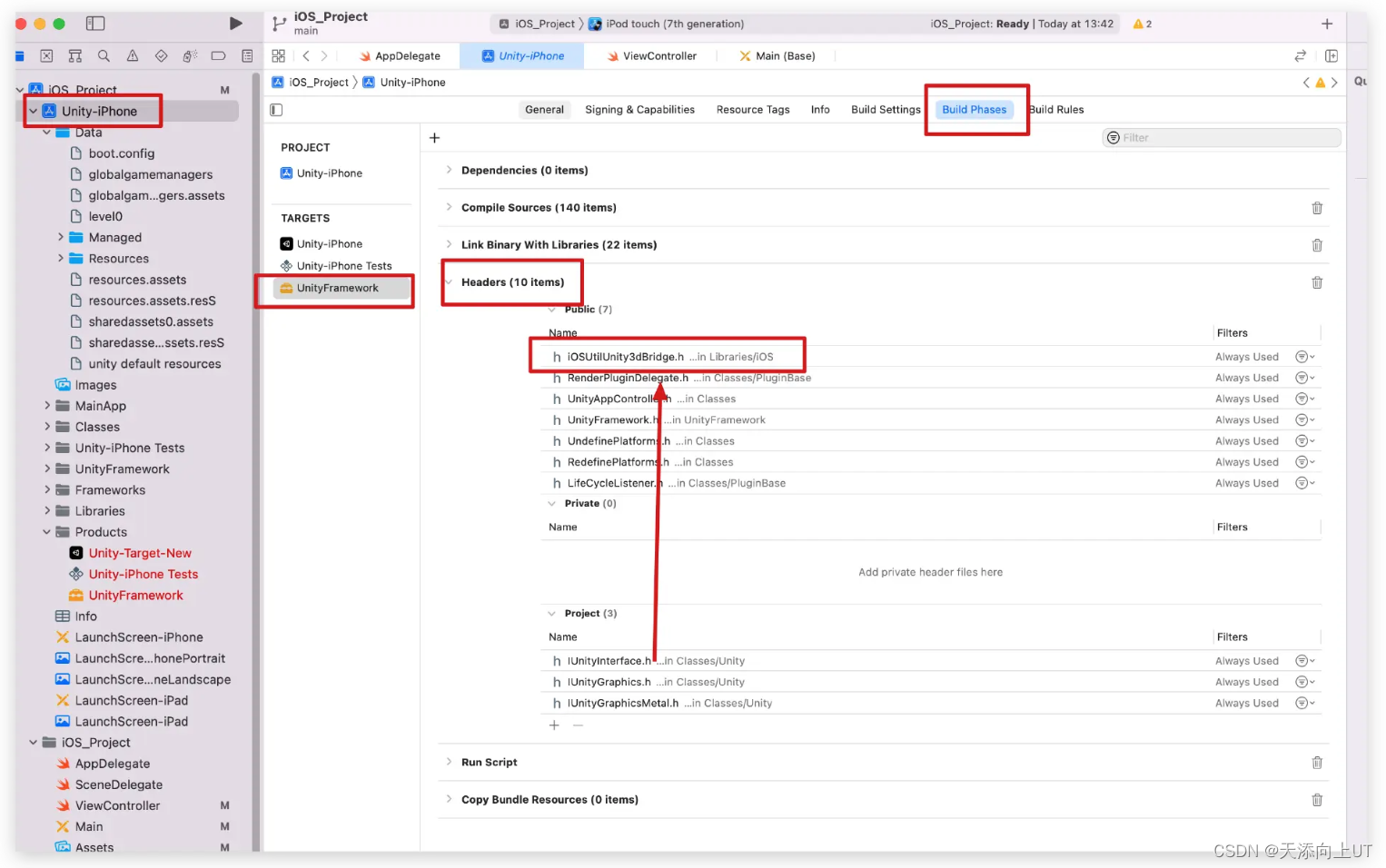Open the issue navigator warning triangle
1386x868 pixels.
133,56
